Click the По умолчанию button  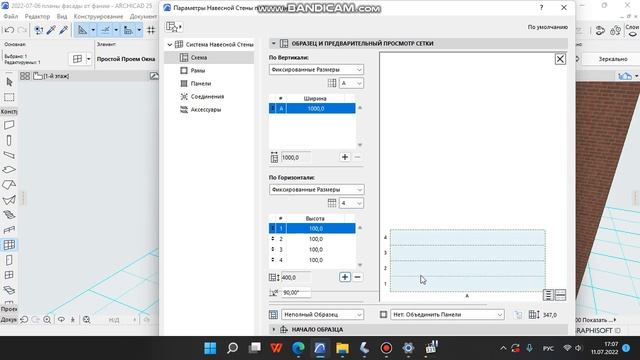[547, 27]
